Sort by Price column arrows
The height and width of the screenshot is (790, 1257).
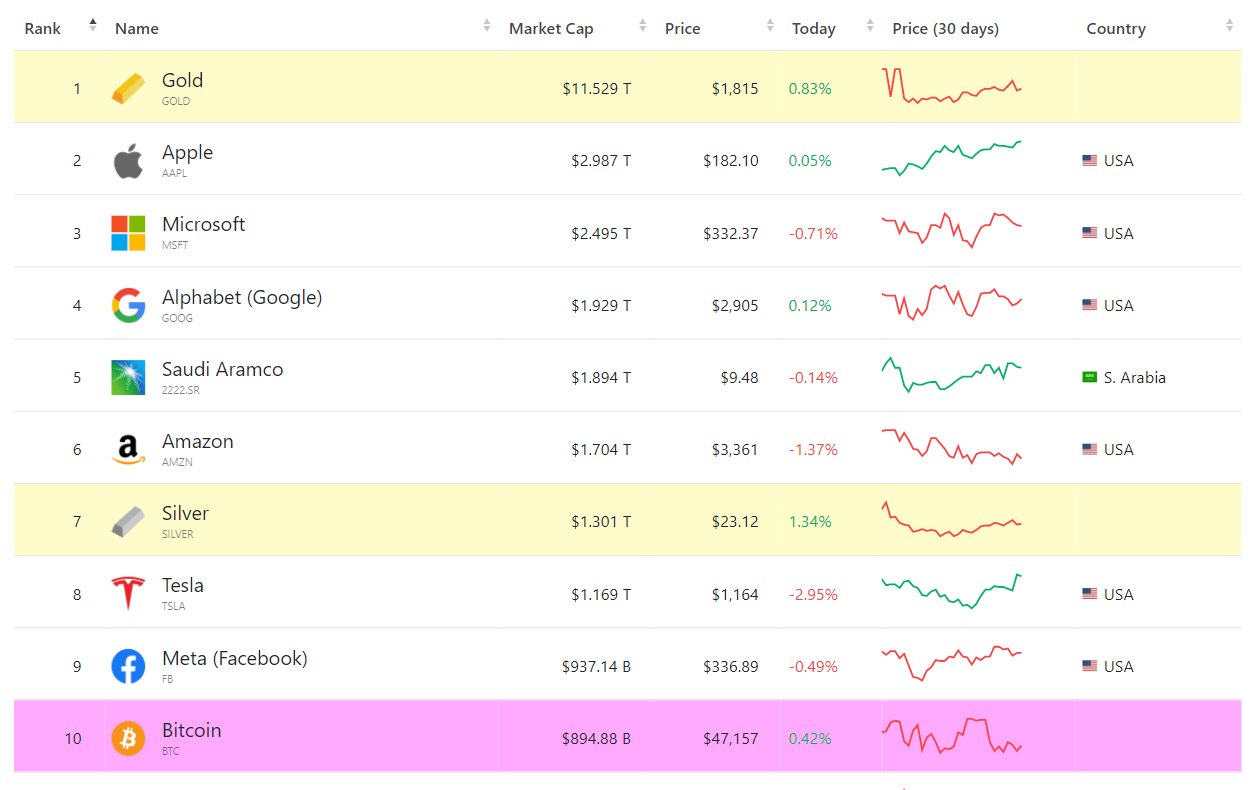pyautogui.click(x=770, y=26)
